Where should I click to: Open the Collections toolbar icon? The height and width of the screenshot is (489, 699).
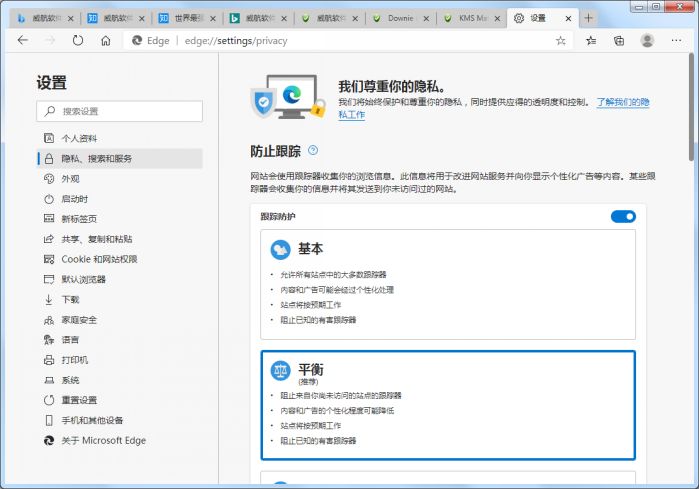pos(619,40)
